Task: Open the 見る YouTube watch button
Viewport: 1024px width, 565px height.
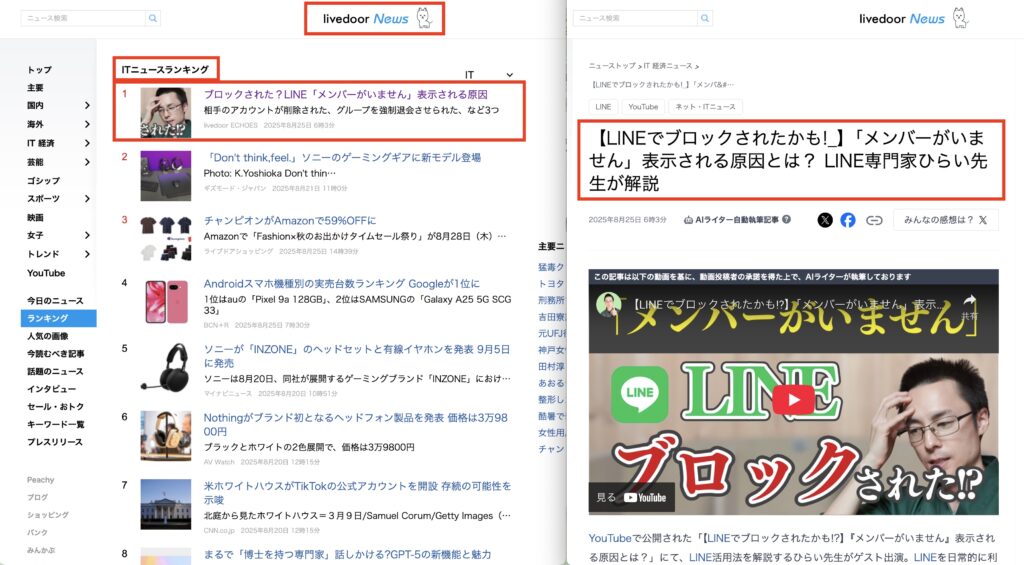Action: tap(630, 497)
